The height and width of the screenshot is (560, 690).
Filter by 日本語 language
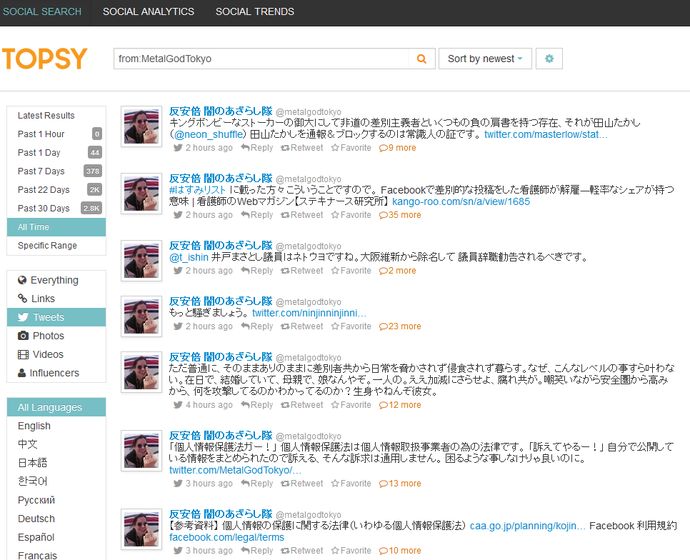tap(32, 463)
